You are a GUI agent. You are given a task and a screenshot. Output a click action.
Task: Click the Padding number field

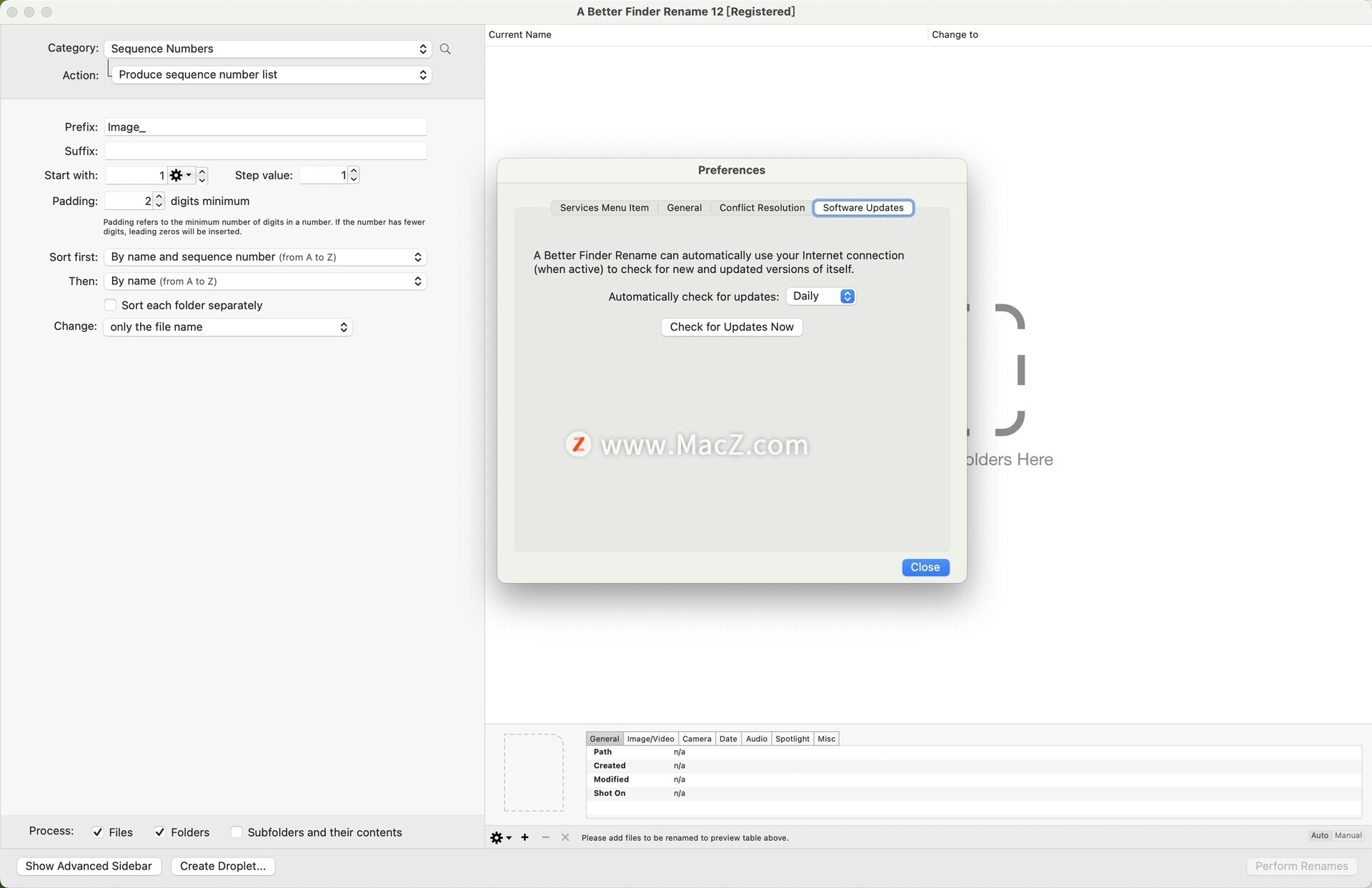tap(129, 201)
